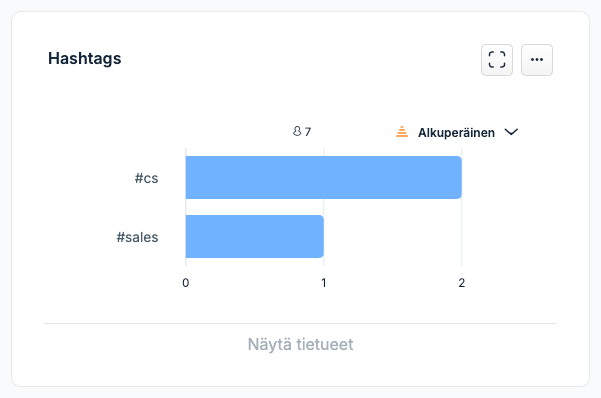Click the vertical gridline at value 2
Screen dimensions: 601x398
461,234
